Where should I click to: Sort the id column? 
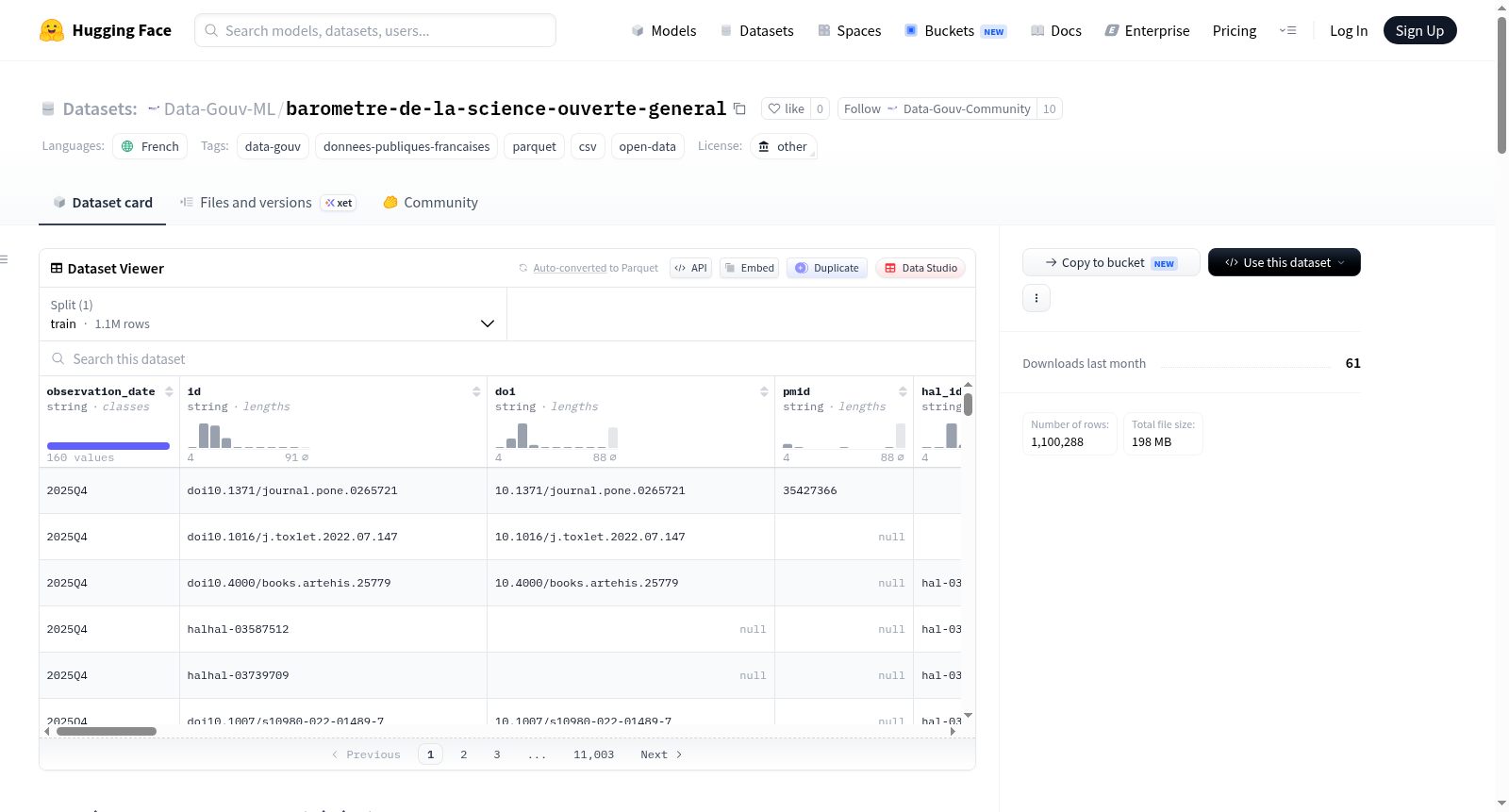tap(476, 391)
